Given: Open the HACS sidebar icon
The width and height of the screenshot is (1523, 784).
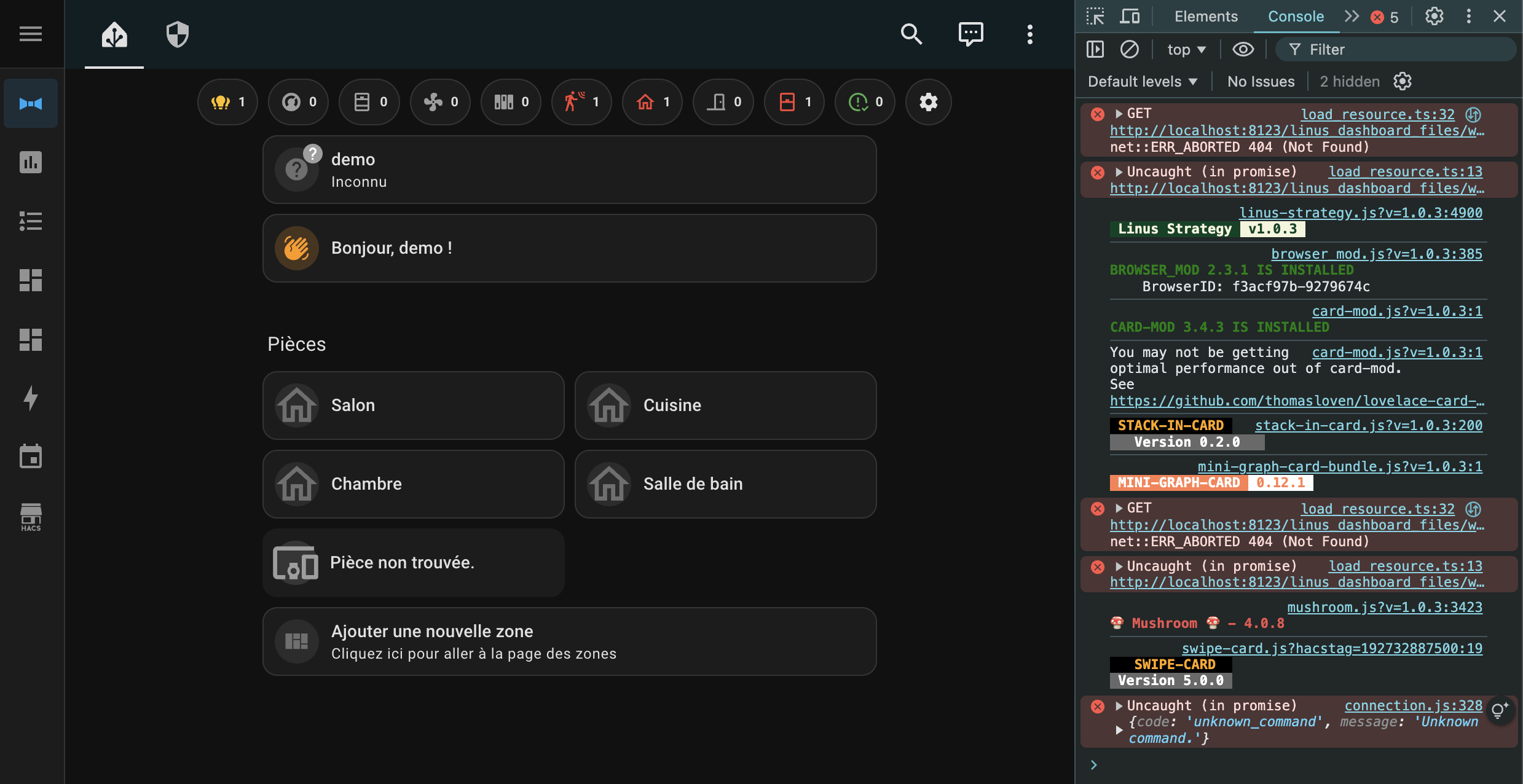Looking at the screenshot, I should [x=31, y=517].
